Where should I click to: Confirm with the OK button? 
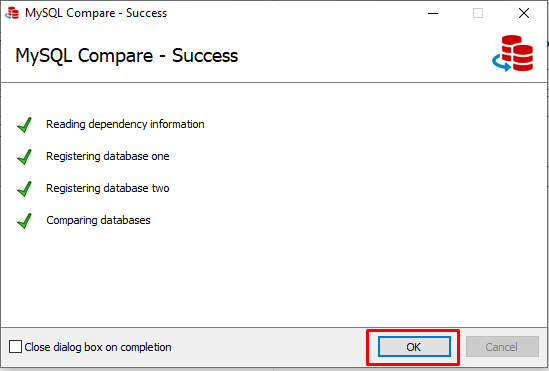coord(414,347)
